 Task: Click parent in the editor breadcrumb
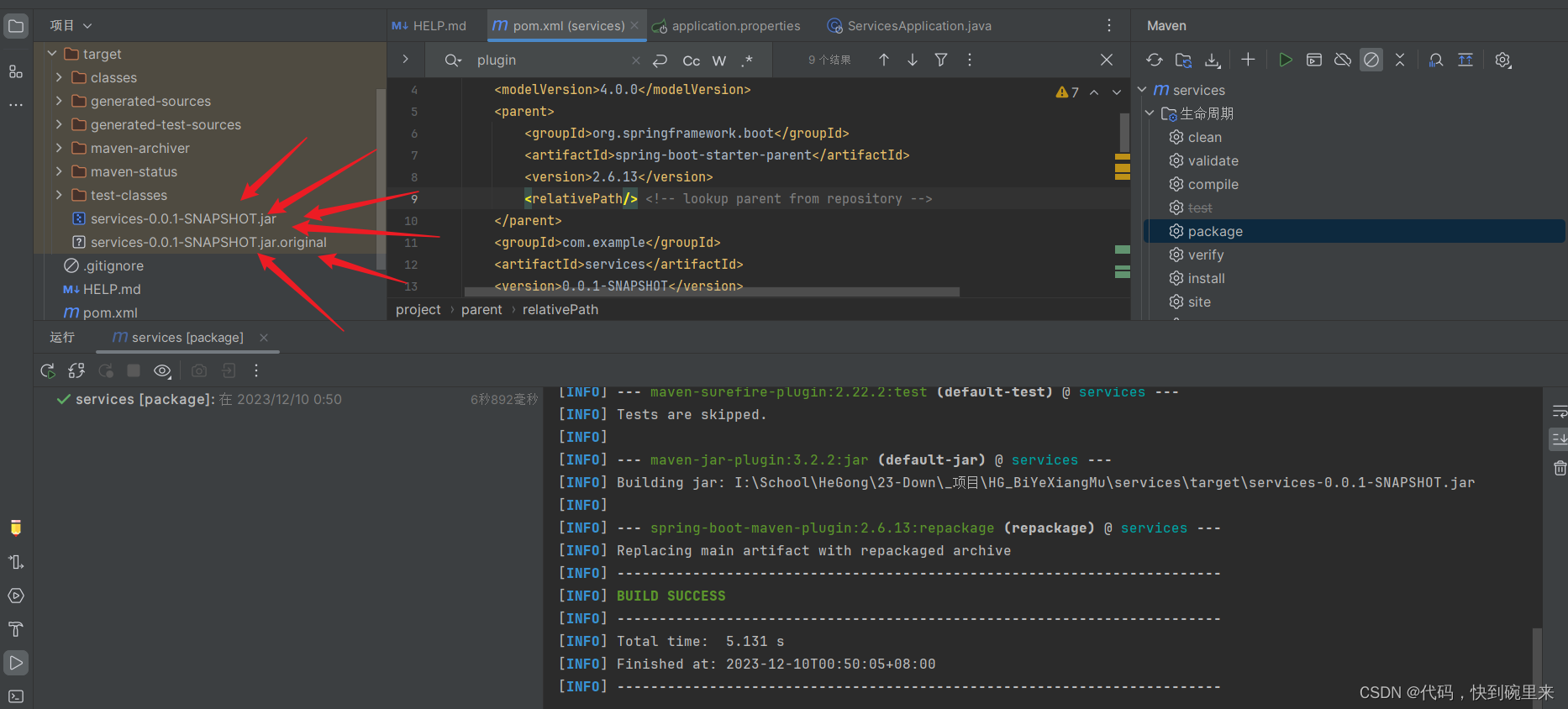(481, 310)
